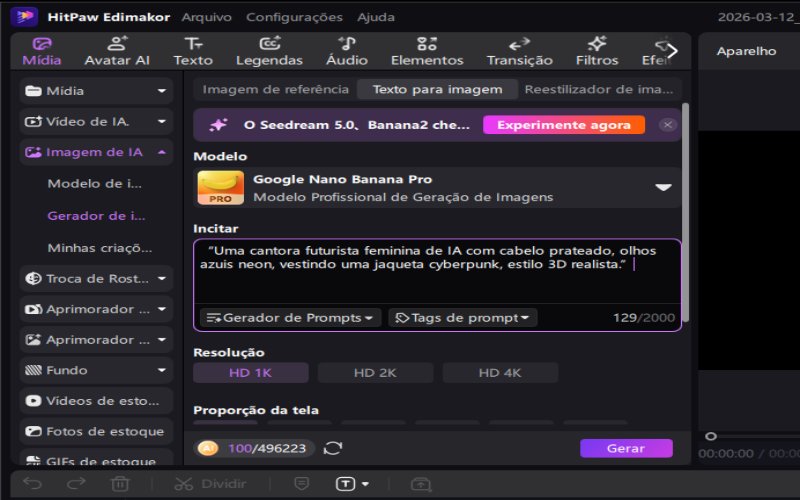Switch to Imagem de referência tab

[x=275, y=89]
